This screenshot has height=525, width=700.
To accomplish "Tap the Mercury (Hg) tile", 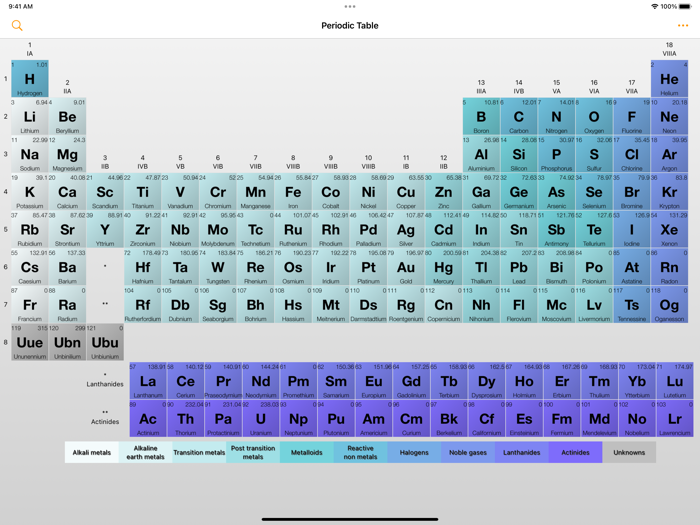I will click(443, 267).
